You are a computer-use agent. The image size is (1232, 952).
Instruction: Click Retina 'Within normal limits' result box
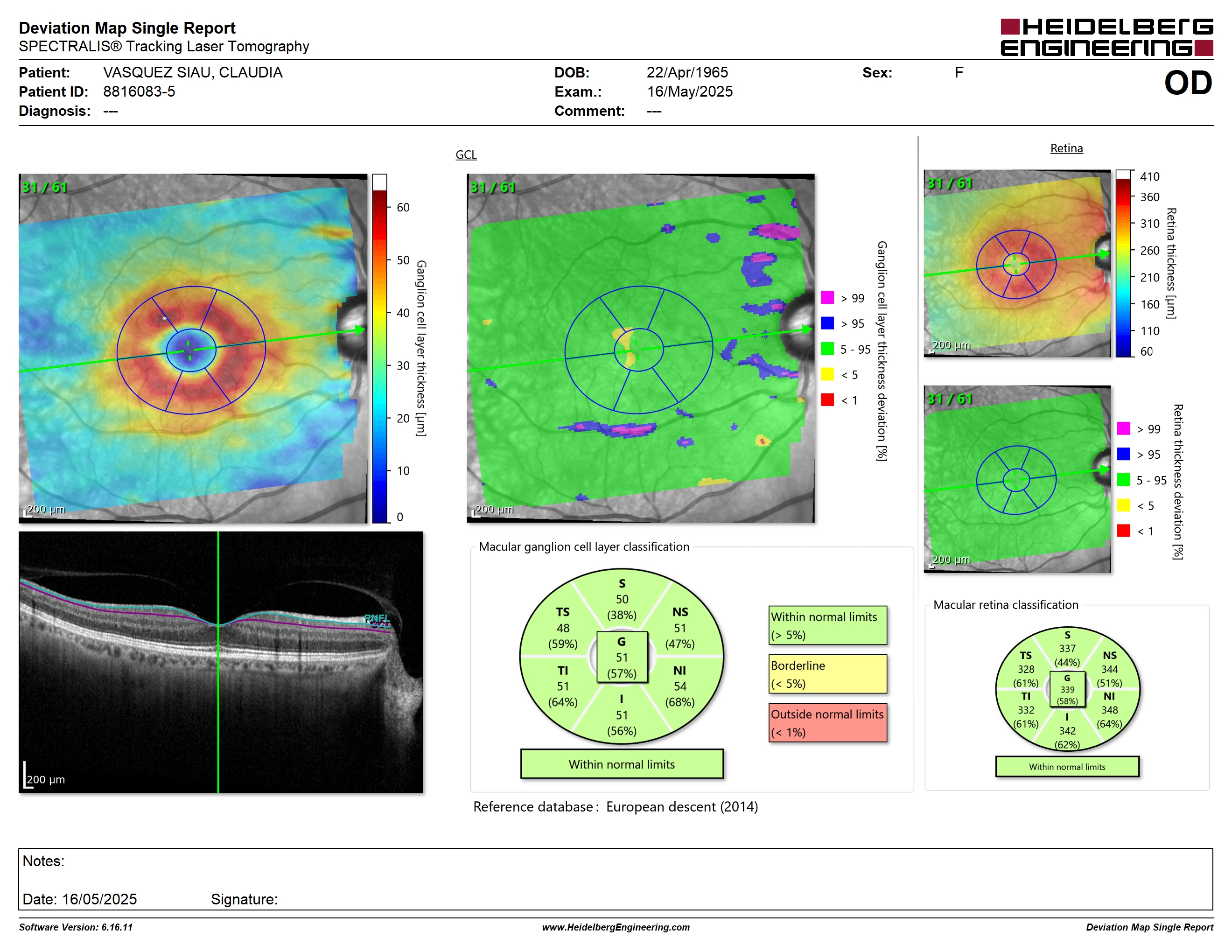[1067, 767]
